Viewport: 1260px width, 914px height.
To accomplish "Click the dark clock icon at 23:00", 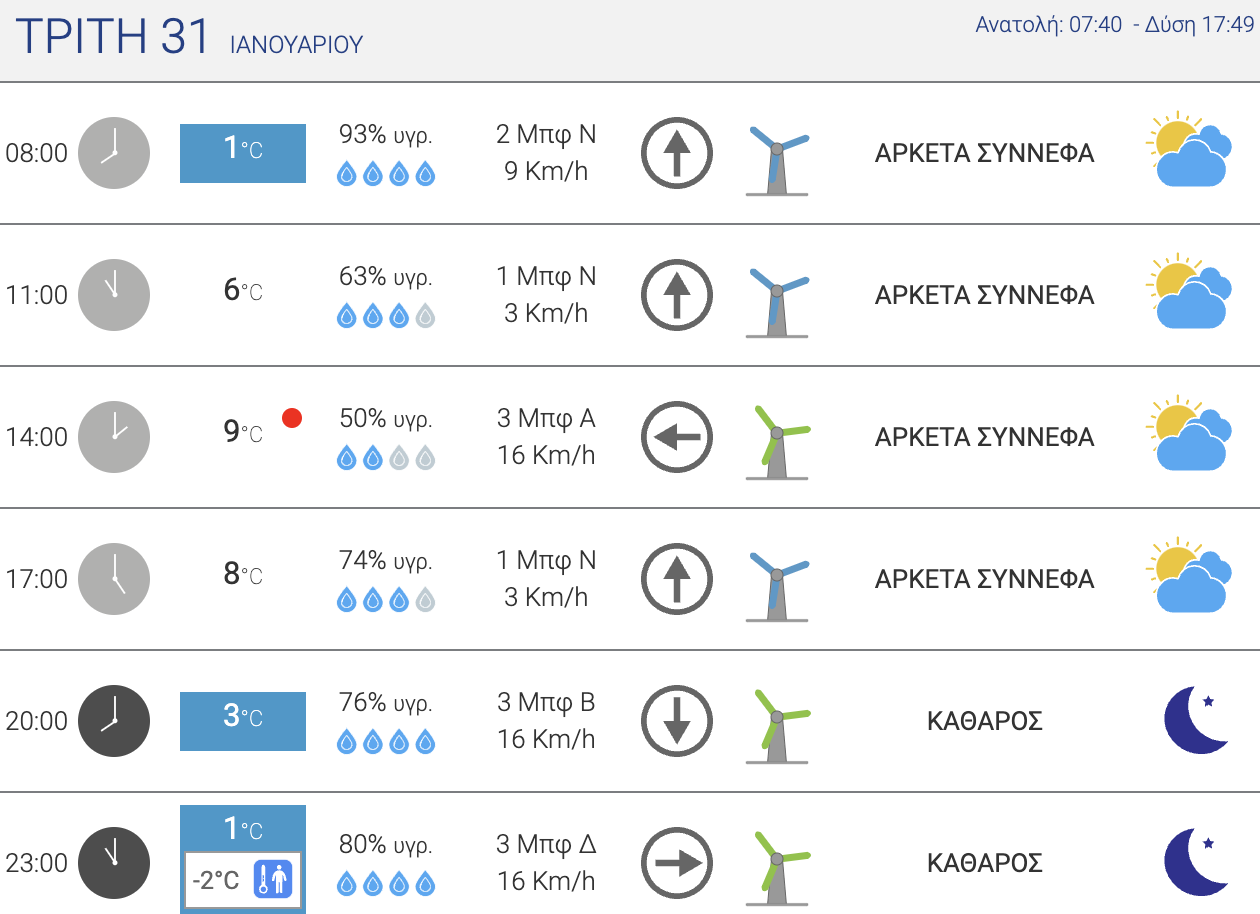I will [114, 863].
